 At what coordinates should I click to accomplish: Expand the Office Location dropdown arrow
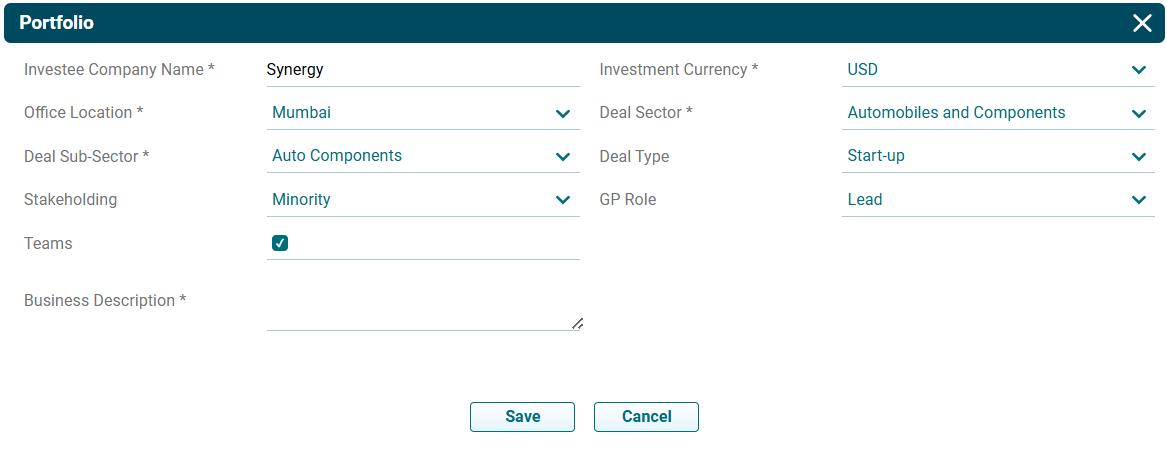(x=563, y=114)
